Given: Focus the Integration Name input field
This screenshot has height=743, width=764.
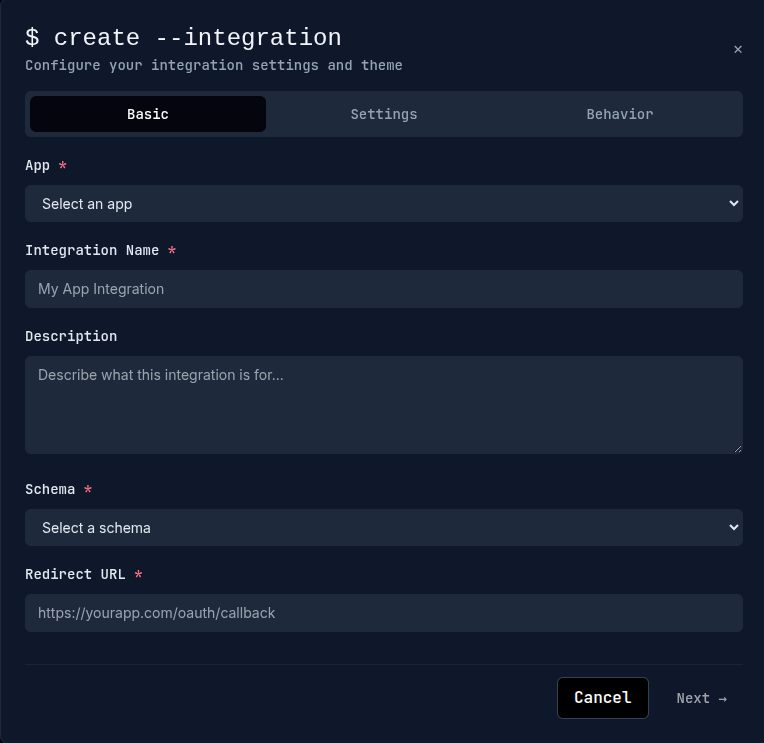Looking at the screenshot, I should pos(384,289).
